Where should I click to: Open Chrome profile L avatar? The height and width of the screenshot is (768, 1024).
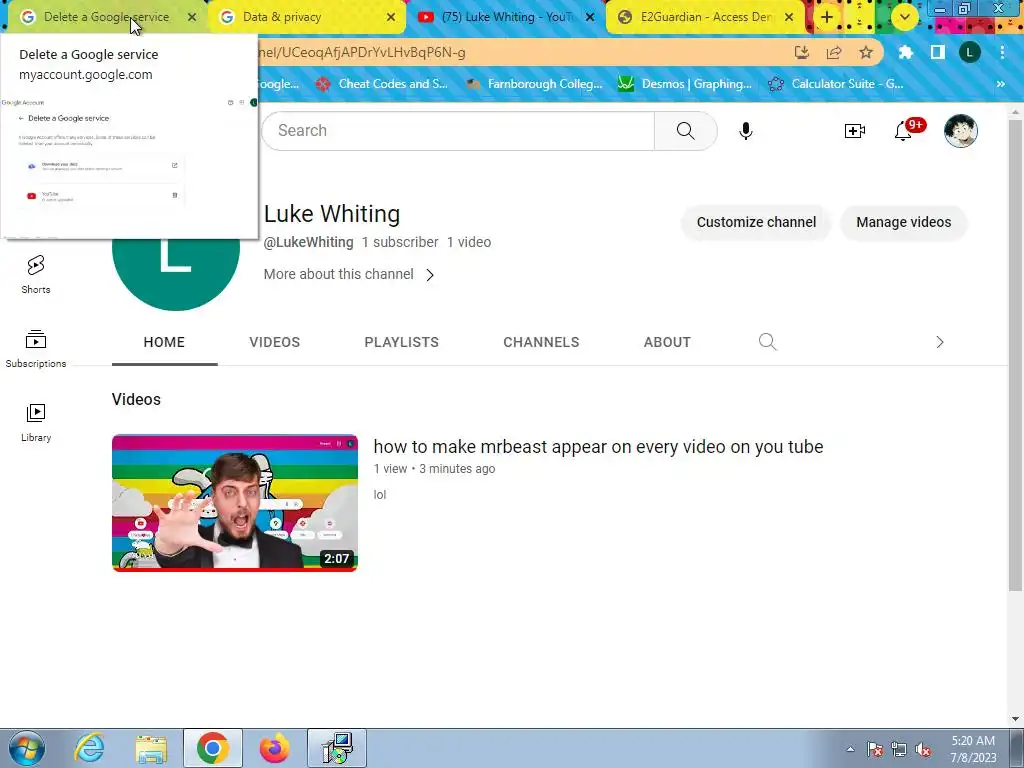coord(969,52)
